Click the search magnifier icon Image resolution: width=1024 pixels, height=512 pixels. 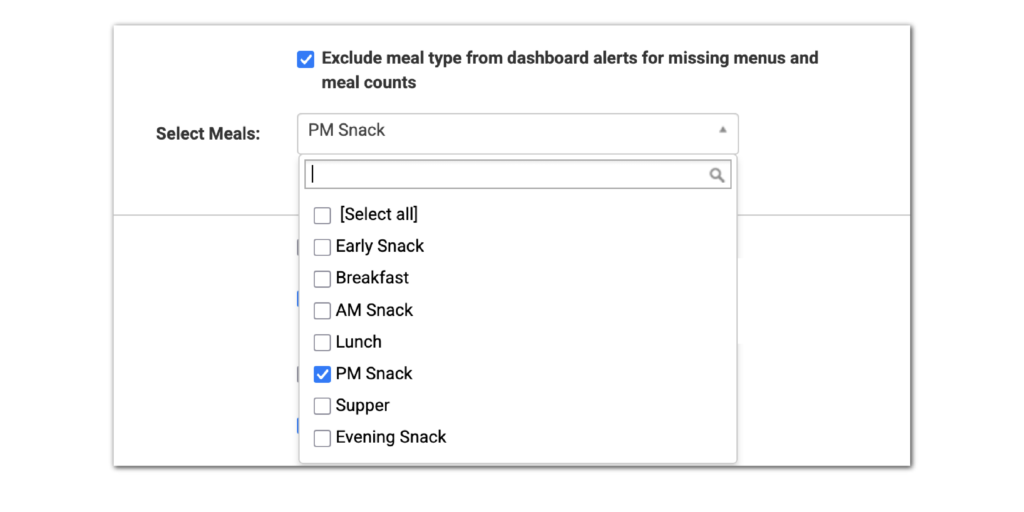click(716, 175)
